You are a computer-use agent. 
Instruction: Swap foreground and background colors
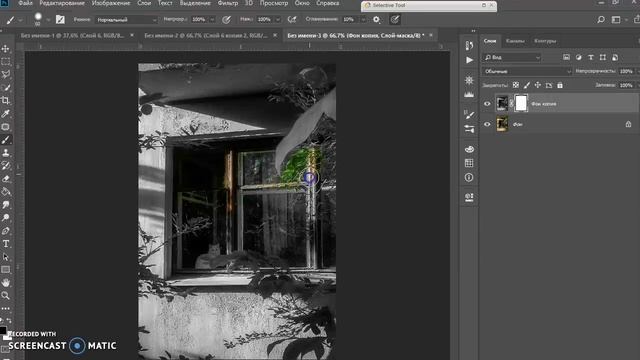(x=9, y=321)
